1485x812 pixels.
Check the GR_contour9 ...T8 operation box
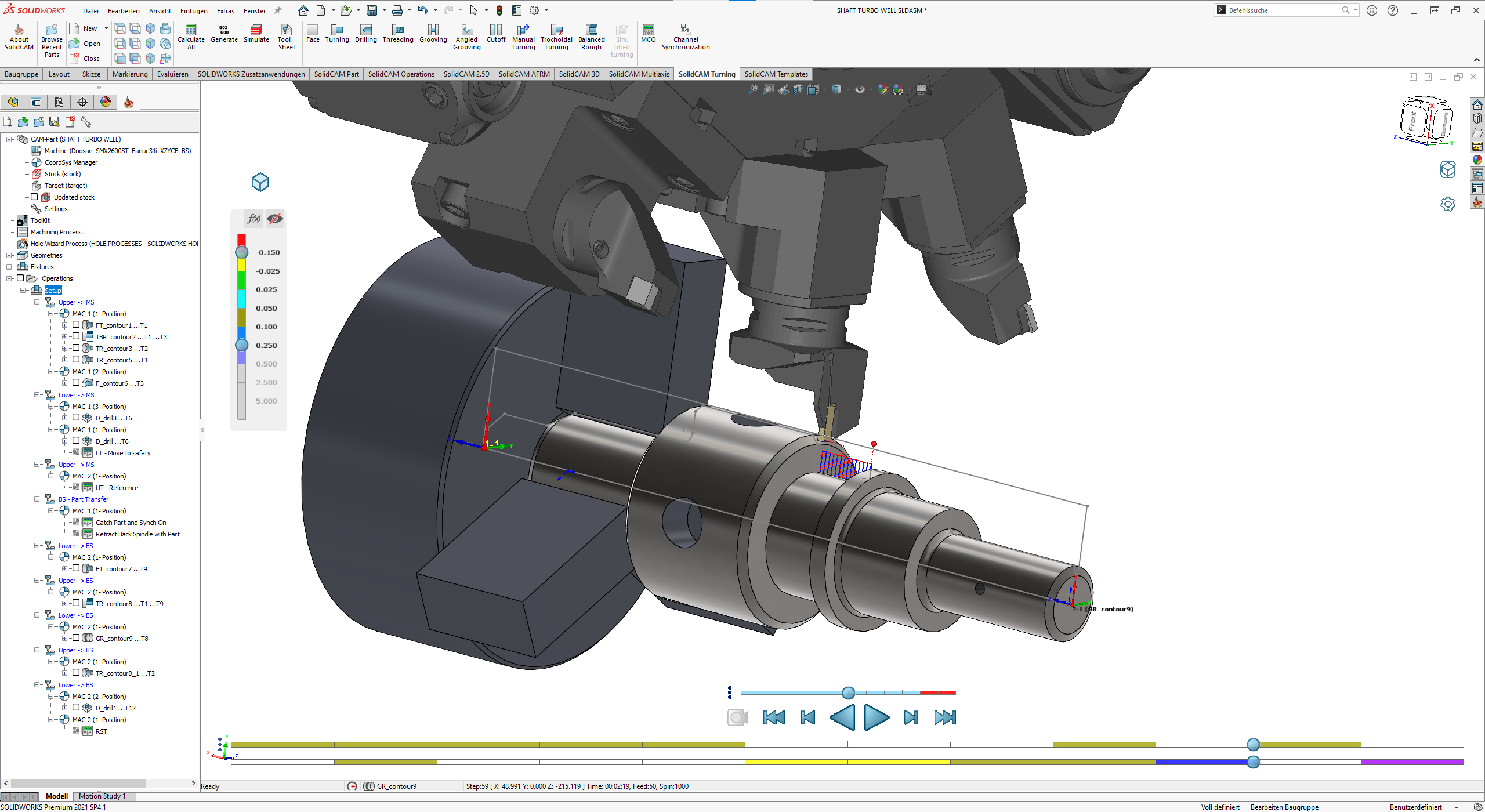pos(76,638)
